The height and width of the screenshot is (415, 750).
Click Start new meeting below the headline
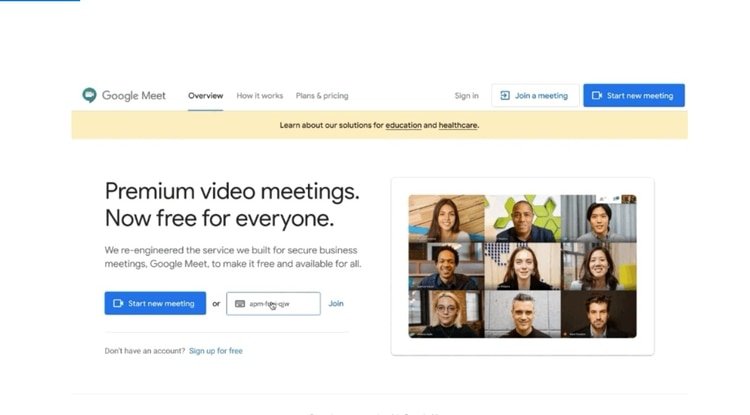pyautogui.click(x=155, y=303)
